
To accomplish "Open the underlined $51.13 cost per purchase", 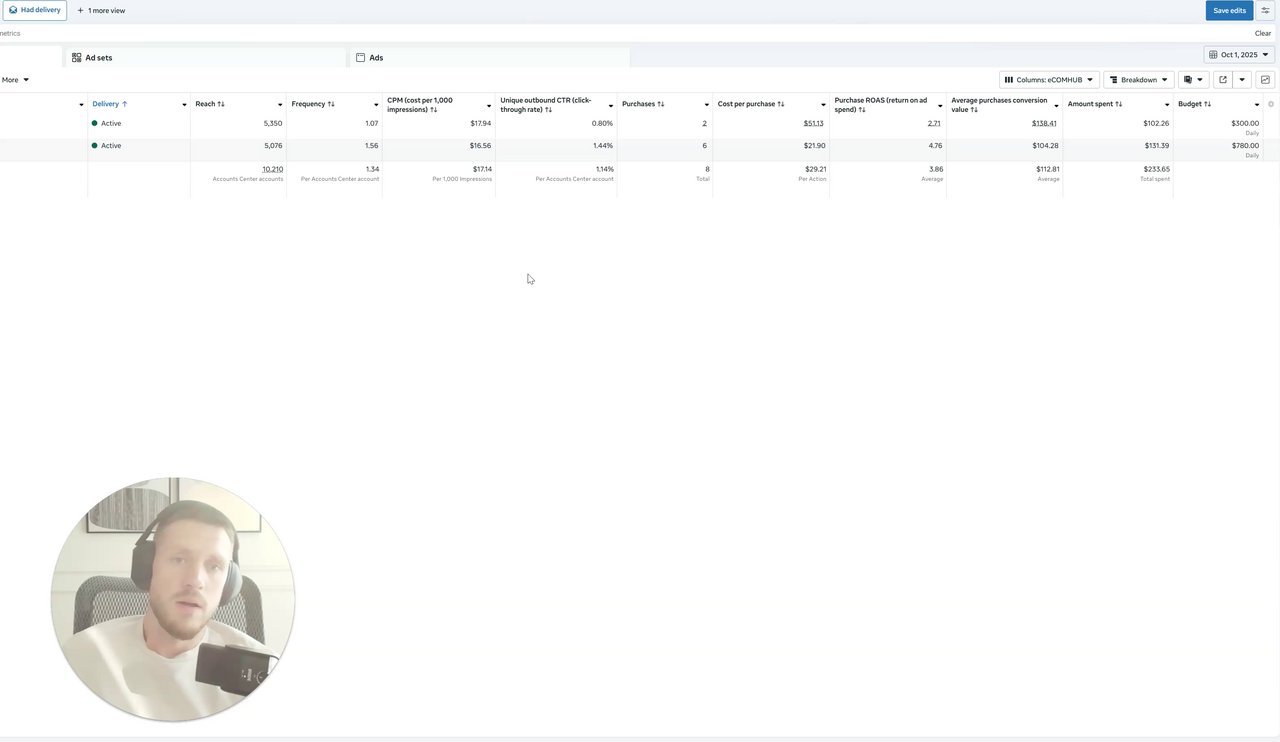I will tap(813, 123).
